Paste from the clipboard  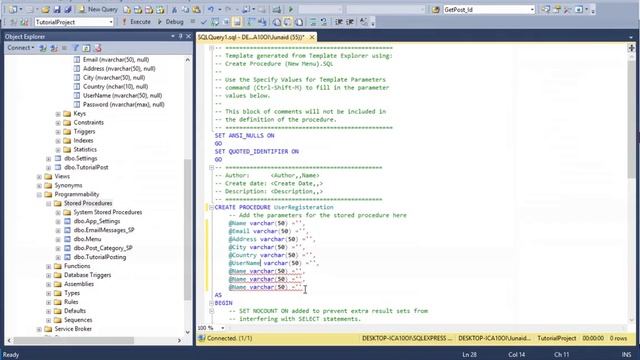196,9
